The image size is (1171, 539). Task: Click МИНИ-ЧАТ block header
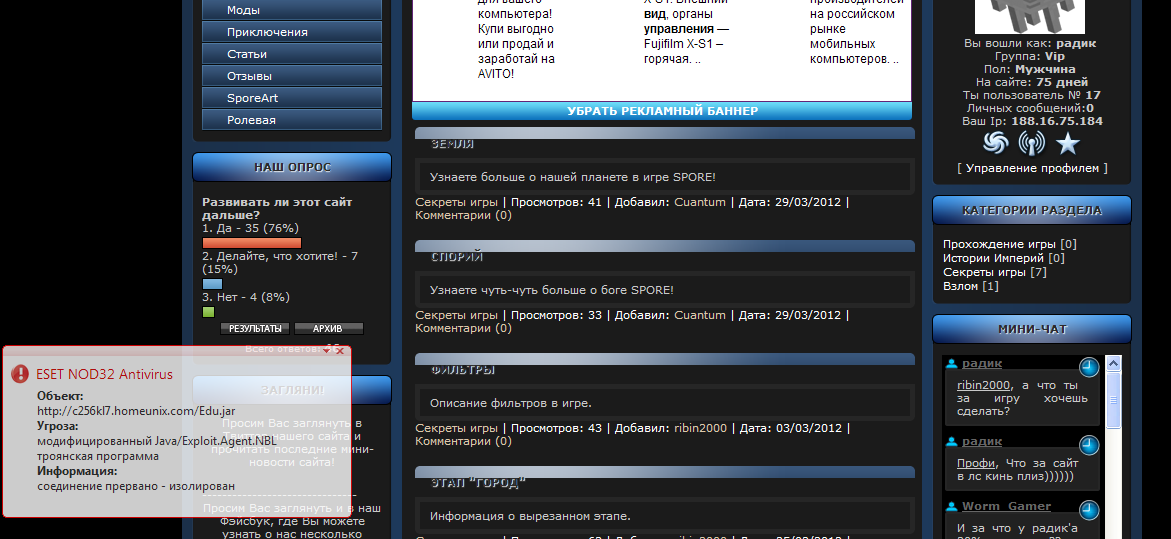coord(1032,329)
